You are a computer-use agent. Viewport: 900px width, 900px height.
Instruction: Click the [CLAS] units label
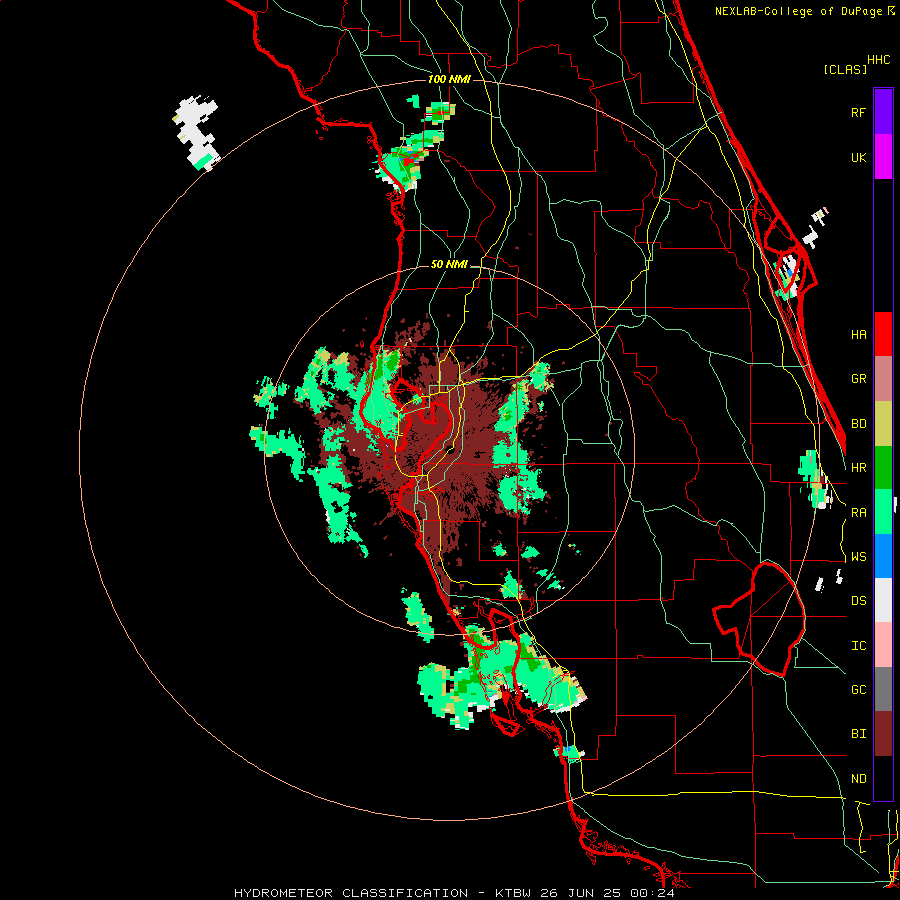point(845,69)
